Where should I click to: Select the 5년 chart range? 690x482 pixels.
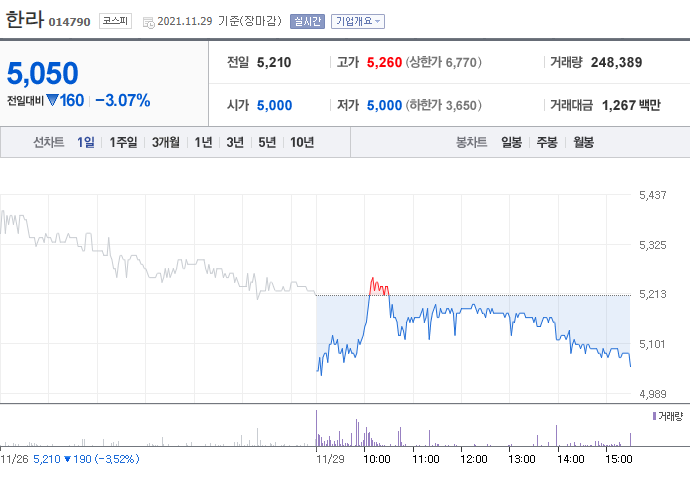click(x=267, y=142)
